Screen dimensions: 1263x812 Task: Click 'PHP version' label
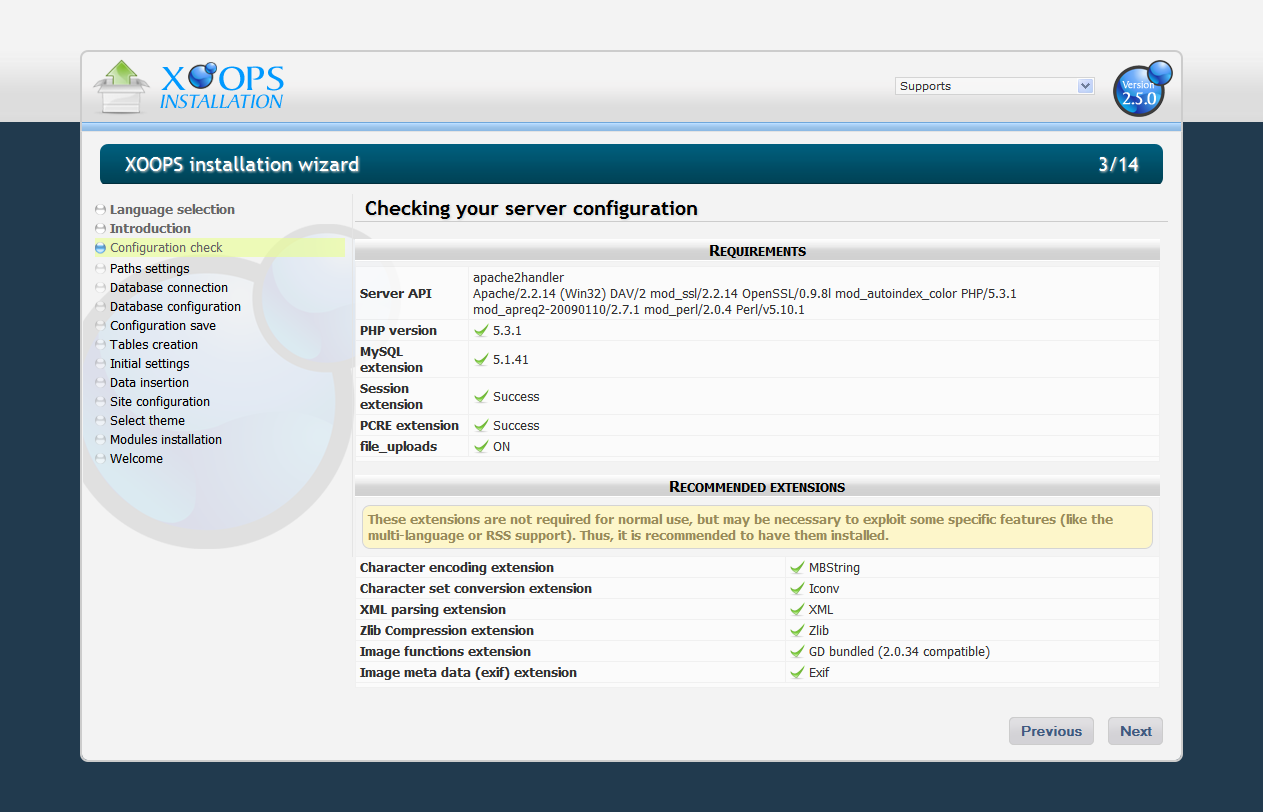tap(398, 330)
